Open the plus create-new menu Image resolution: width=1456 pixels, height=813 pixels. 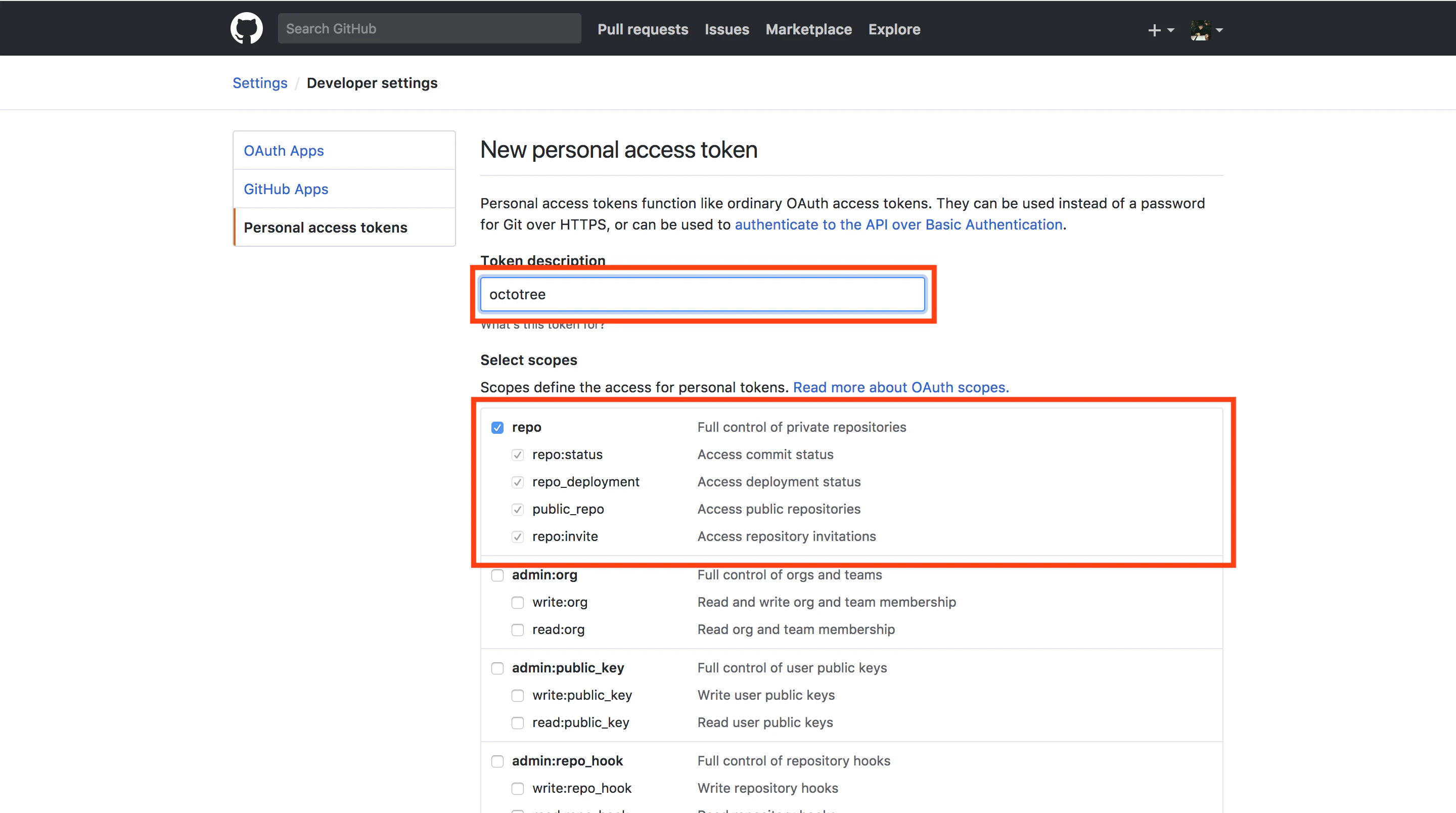coord(1161,30)
